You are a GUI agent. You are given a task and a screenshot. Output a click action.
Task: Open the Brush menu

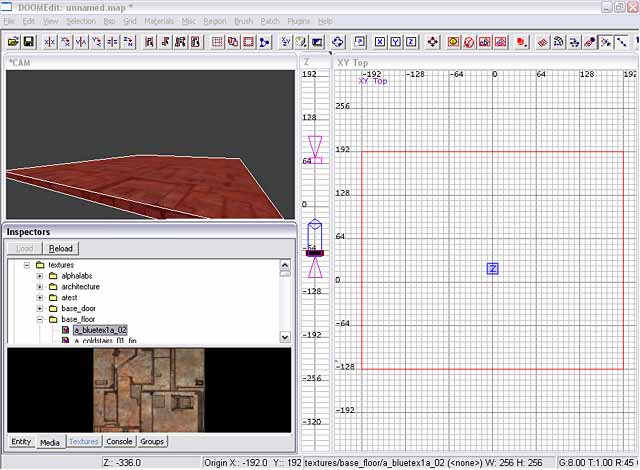click(243, 21)
